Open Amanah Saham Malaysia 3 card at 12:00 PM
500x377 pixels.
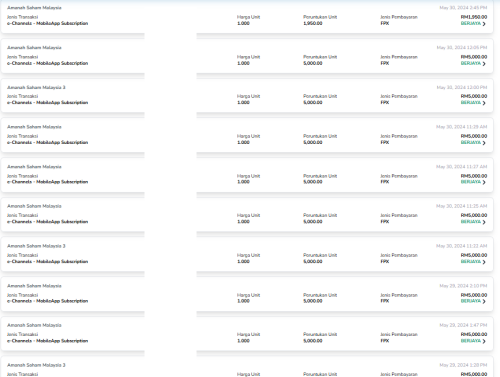pos(247,95)
